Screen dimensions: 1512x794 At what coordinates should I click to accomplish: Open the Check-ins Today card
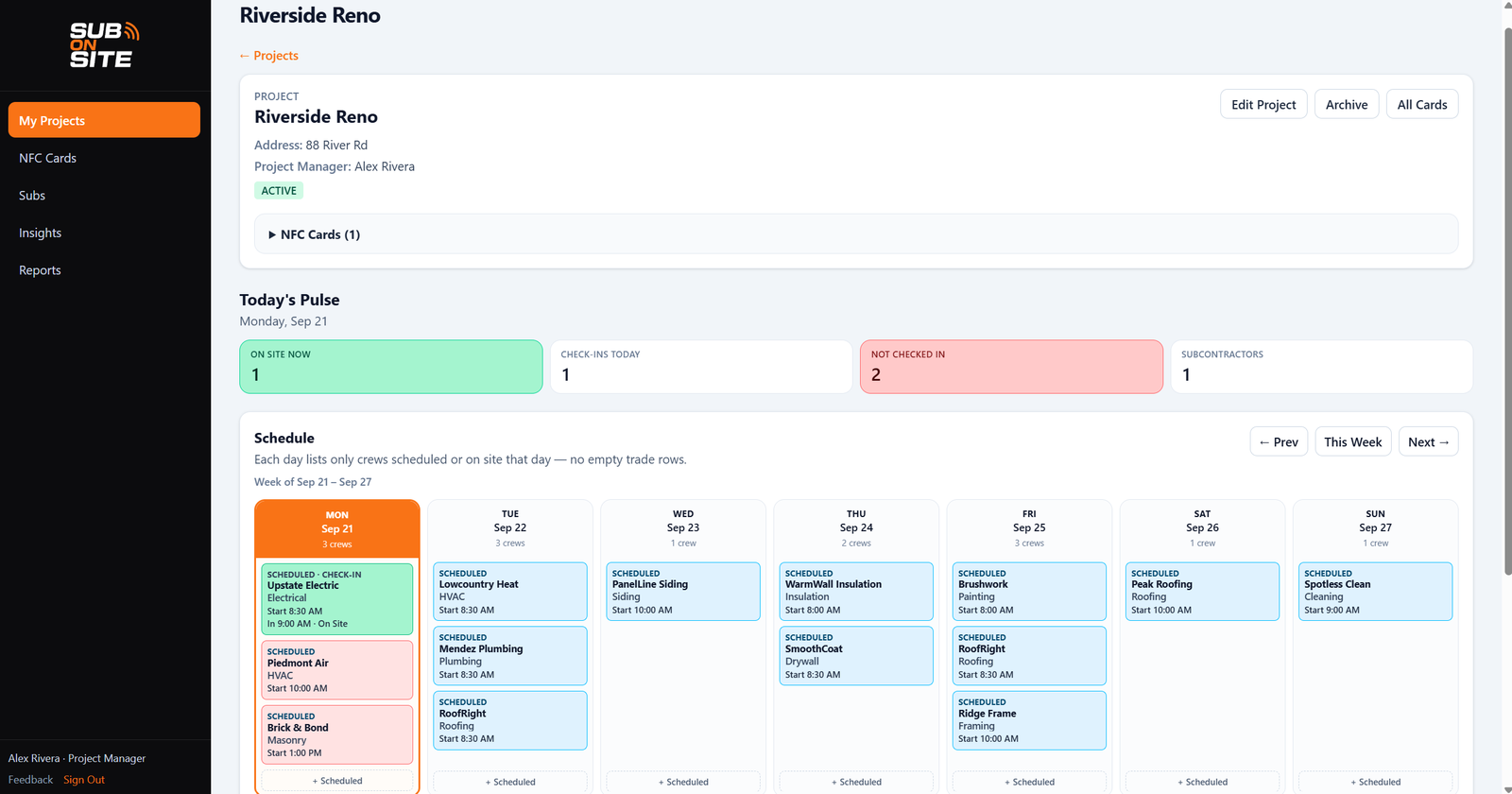701,367
